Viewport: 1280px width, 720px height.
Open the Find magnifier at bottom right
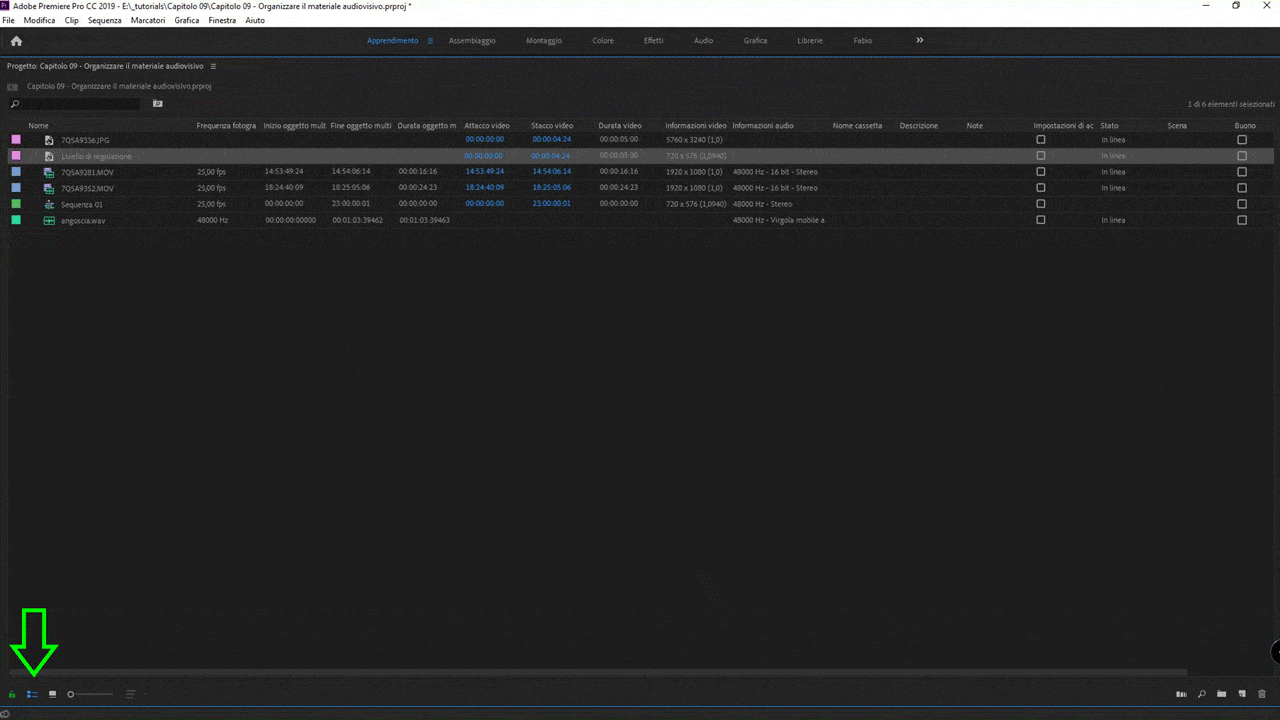pyautogui.click(x=1201, y=694)
